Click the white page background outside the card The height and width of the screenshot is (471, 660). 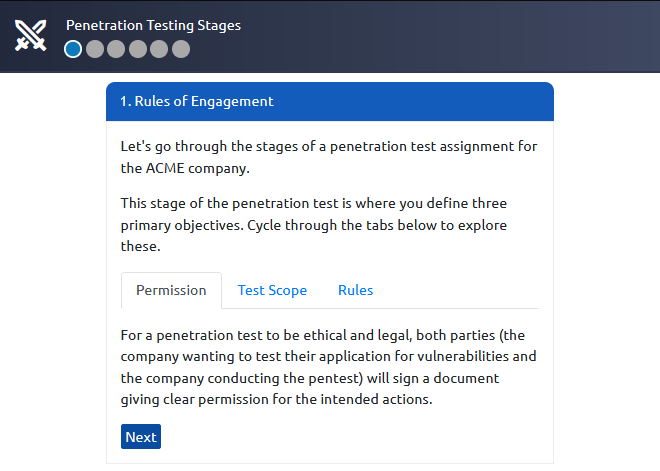(x=606, y=269)
